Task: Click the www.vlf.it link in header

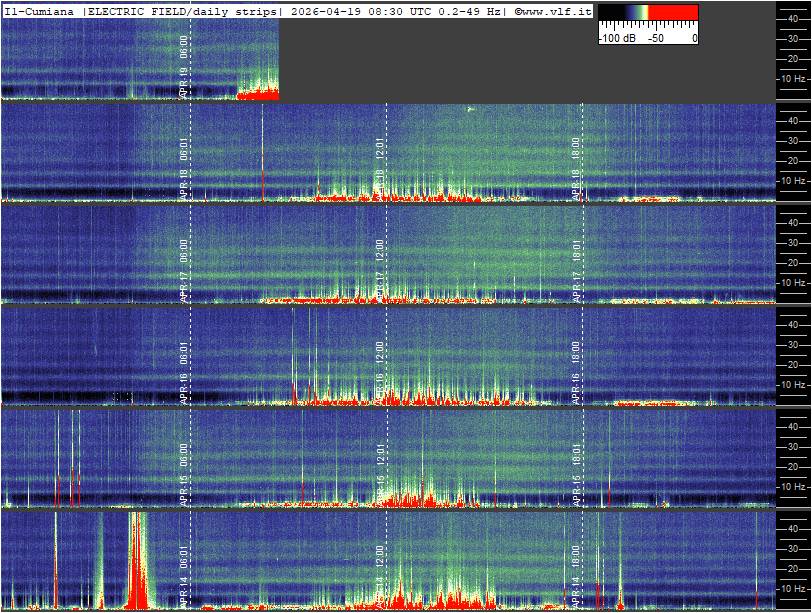Action: click(556, 11)
